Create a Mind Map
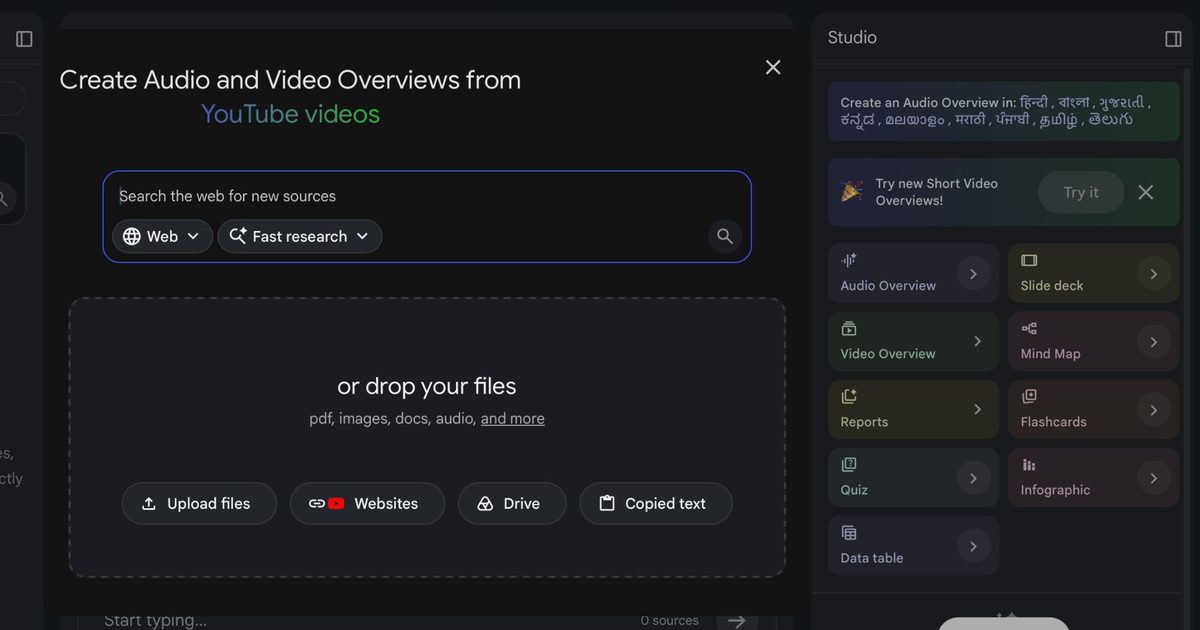 click(x=1094, y=341)
